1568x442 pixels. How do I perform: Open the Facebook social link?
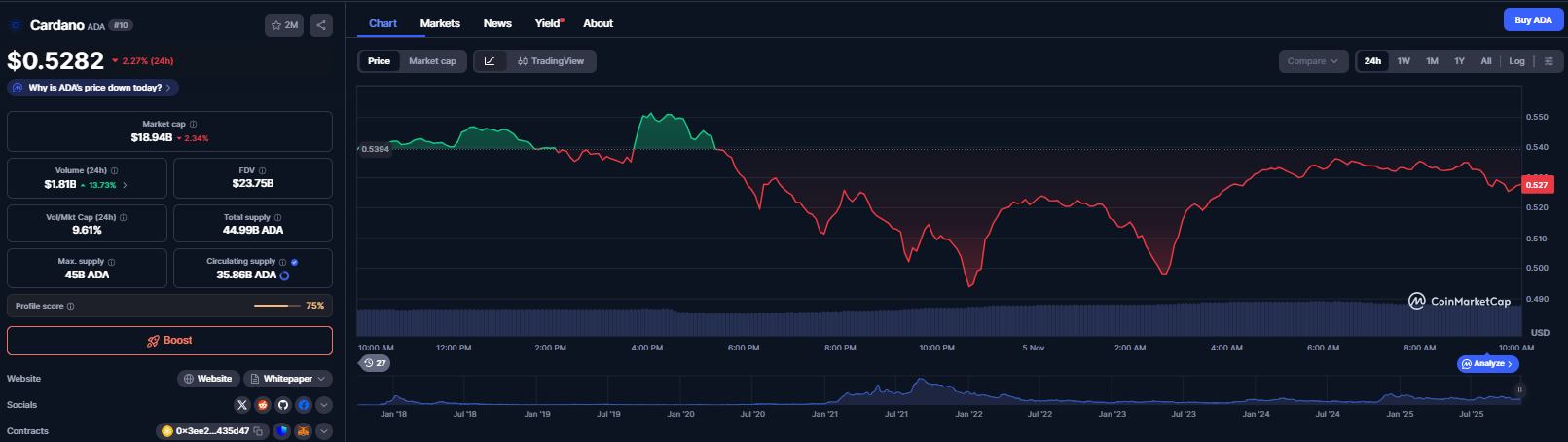click(x=304, y=405)
